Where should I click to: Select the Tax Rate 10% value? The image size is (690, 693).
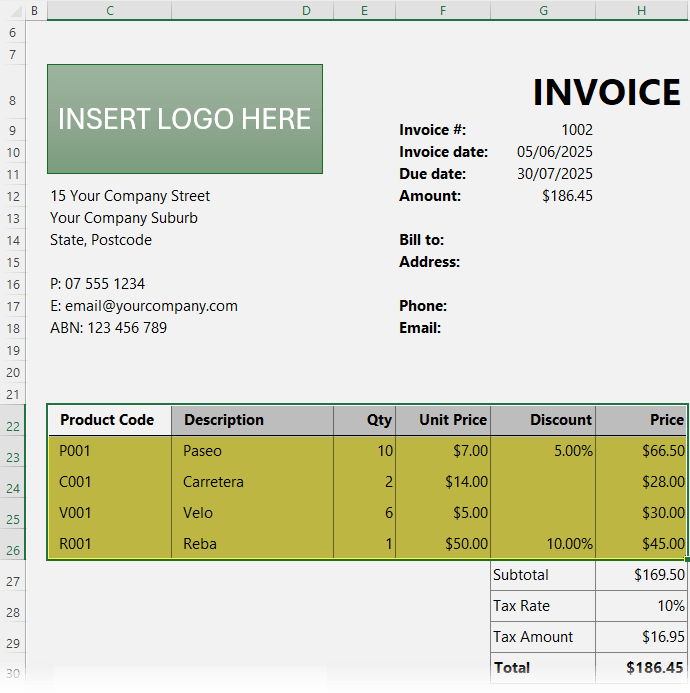pos(641,606)
